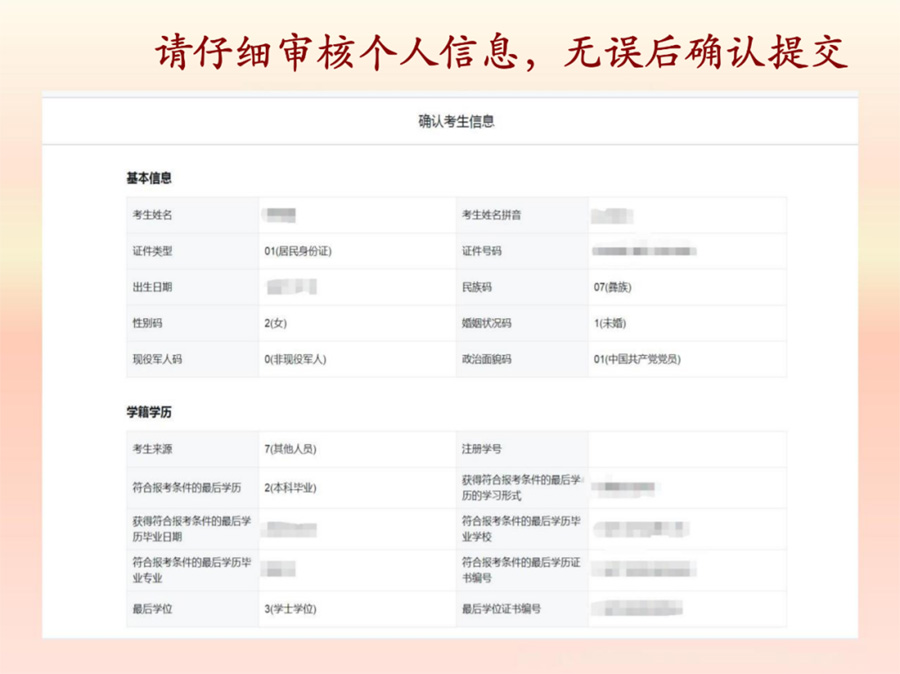Screen dimensions: 900x674
Task: Select the 3(学士学位) final degree value
Action: [290, 608]
